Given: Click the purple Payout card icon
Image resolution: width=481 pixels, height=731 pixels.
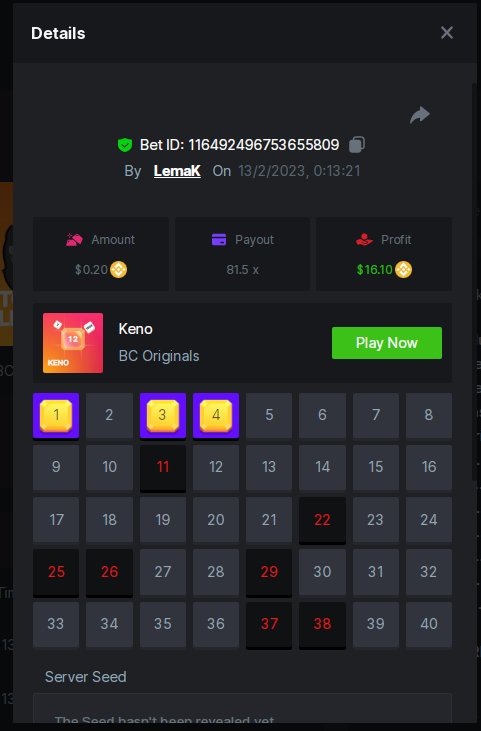Looking at the screenshot, I should [219, 240].
